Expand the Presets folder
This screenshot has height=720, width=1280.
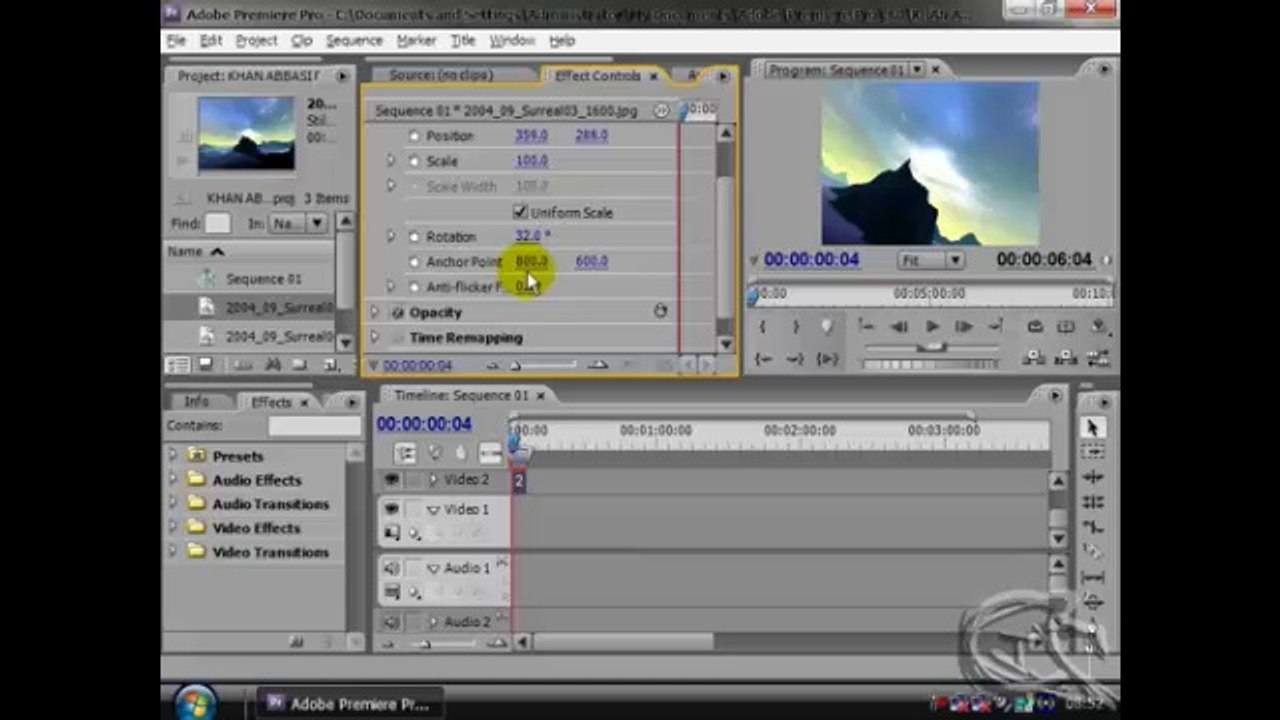click(x=173, y=455)
